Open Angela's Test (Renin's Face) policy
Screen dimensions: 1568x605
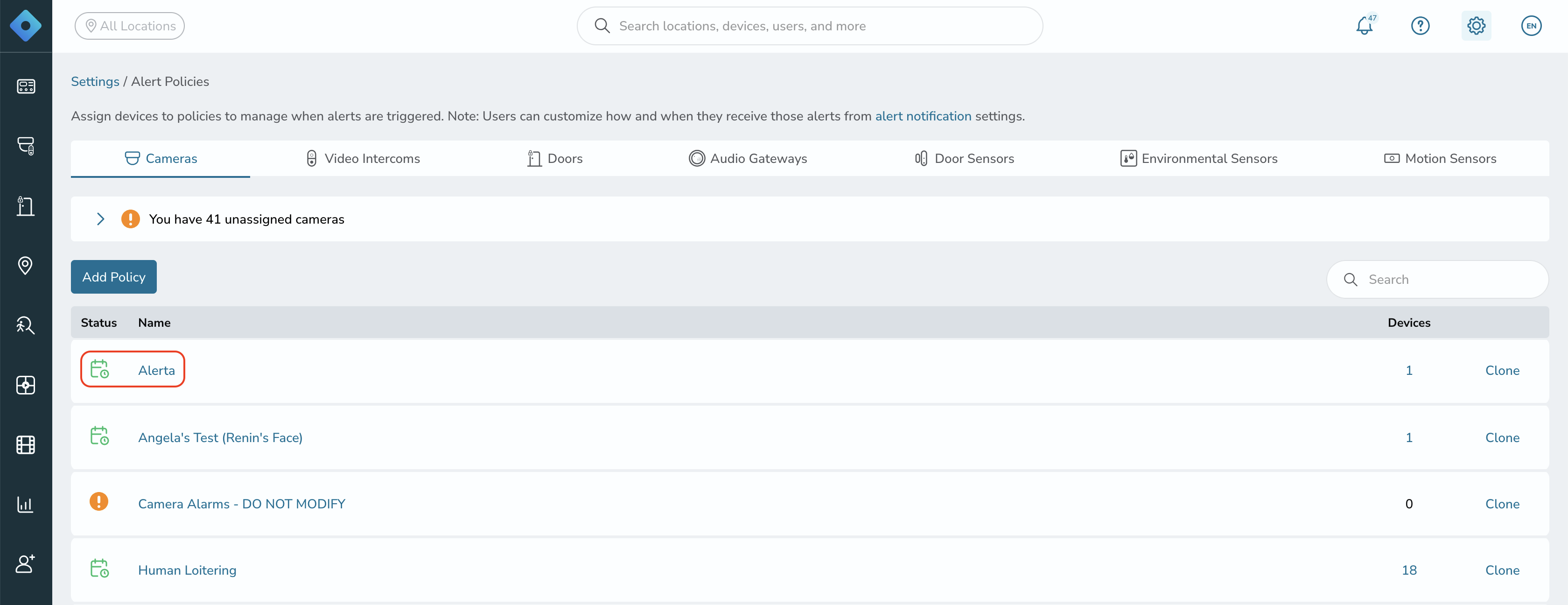tap(220, 437)
